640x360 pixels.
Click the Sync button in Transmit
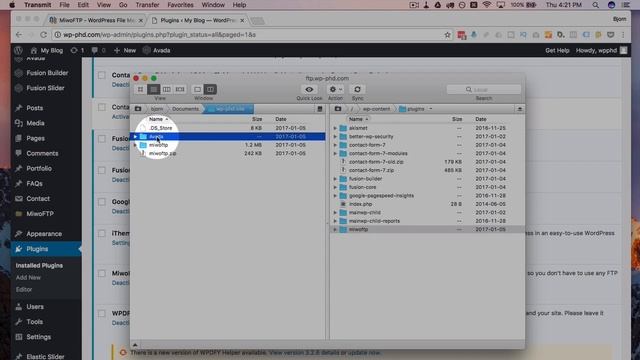click(x=357, y=89)
